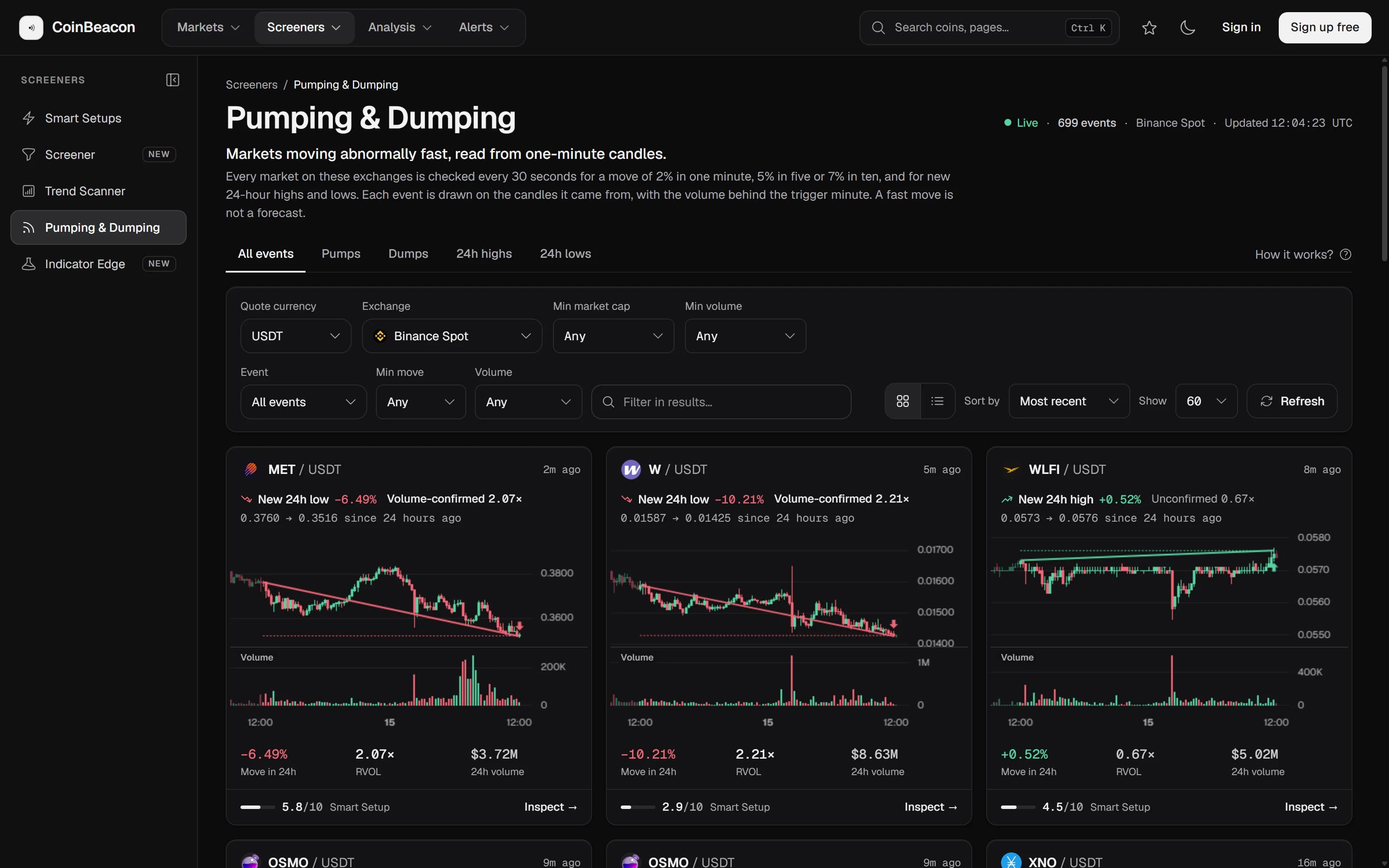Switch to the 24h lows tab
This screenshot has height=868, width=1389.
point(565,254)
